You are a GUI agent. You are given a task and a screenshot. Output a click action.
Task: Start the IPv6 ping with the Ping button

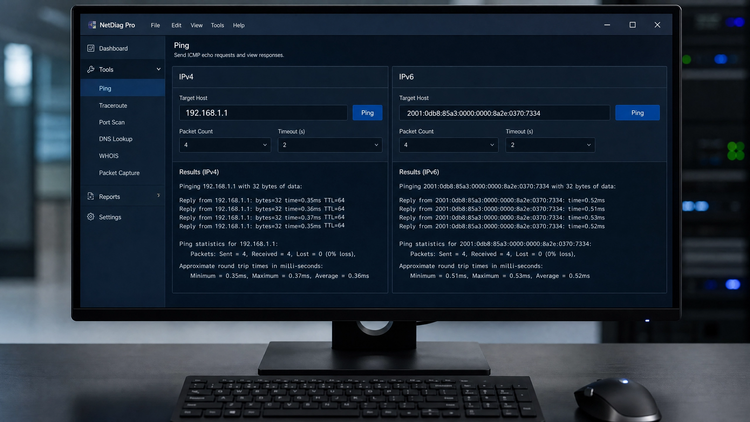637,113
